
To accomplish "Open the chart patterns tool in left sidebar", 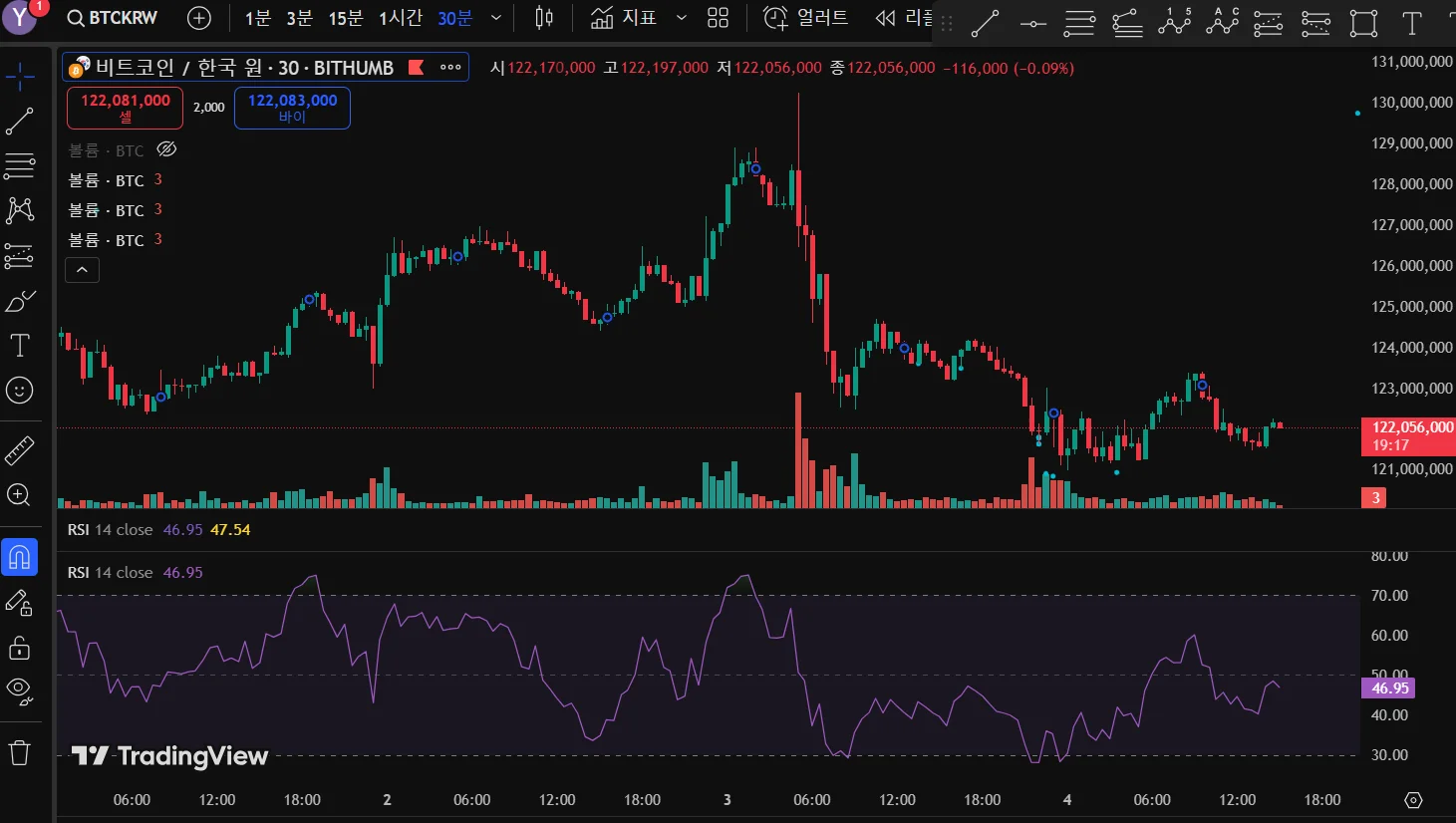I will [x=20, y=210].
